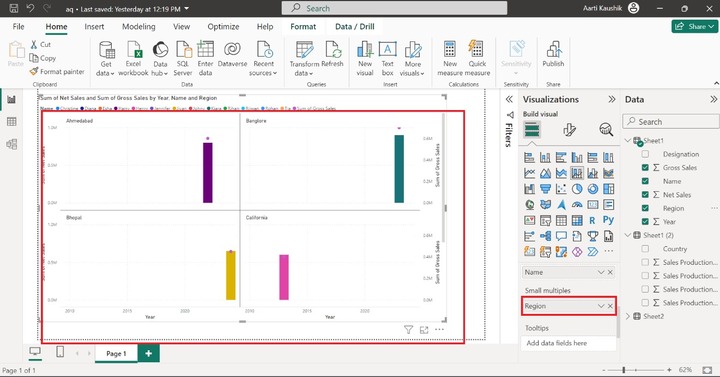The width and height of the screenshot is (720, 377).
Task: Open the Recent sources dropdown
Action: point(263,59)
